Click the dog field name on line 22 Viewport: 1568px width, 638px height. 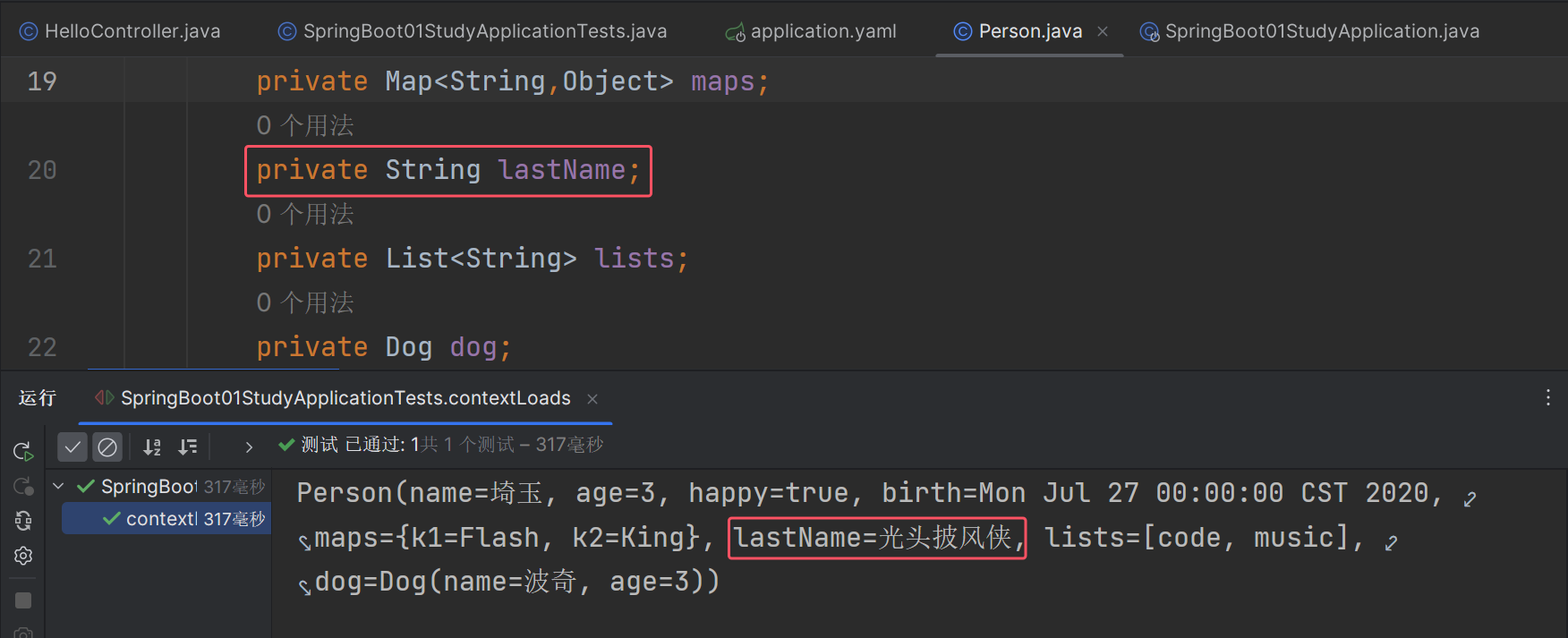click(473, 347)
